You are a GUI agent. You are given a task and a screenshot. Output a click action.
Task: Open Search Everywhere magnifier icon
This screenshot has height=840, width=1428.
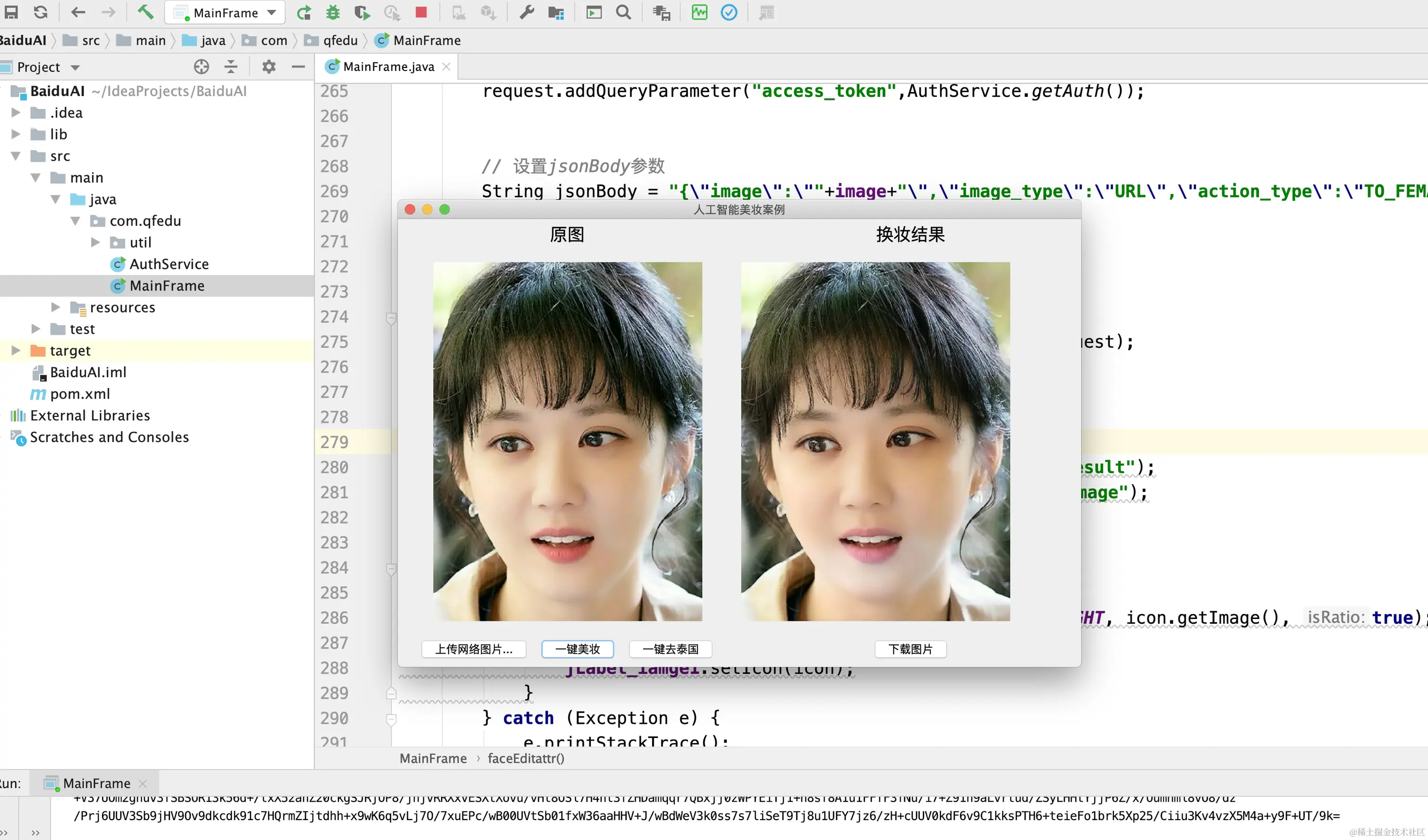tap(623, 12)
